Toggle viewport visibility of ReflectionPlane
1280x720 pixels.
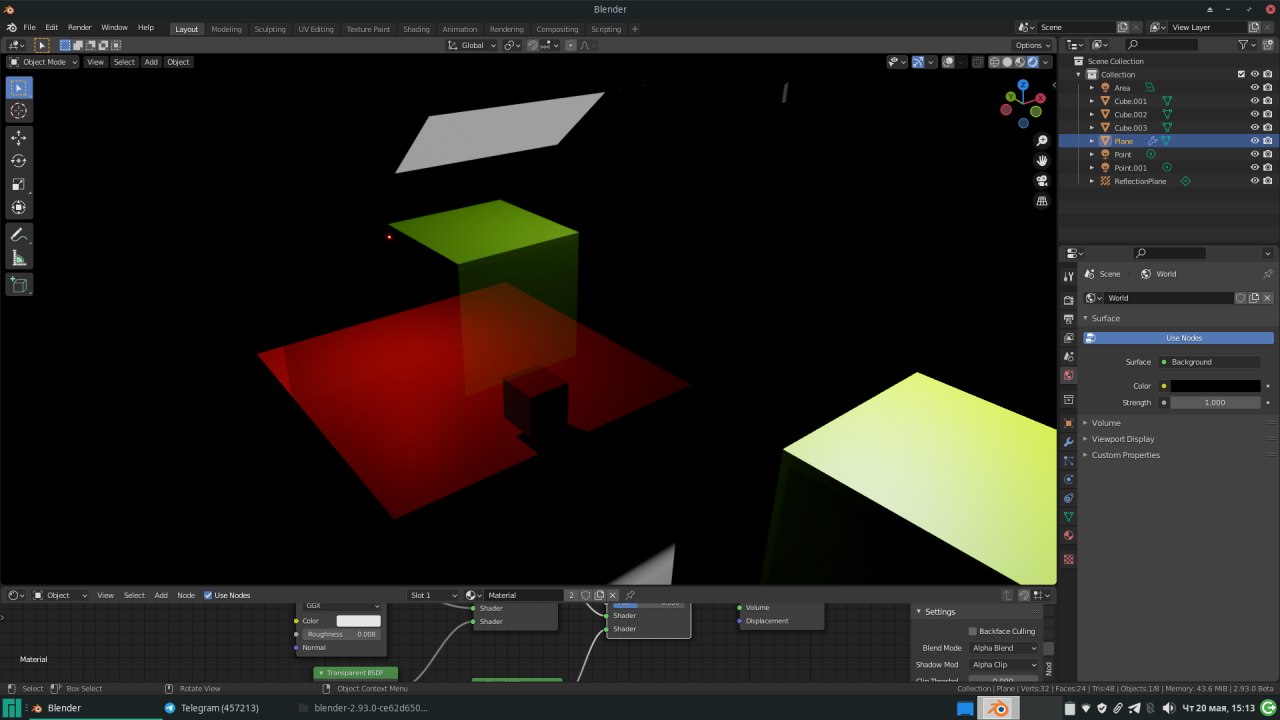pyautogui.click(x=1255, y=181)
